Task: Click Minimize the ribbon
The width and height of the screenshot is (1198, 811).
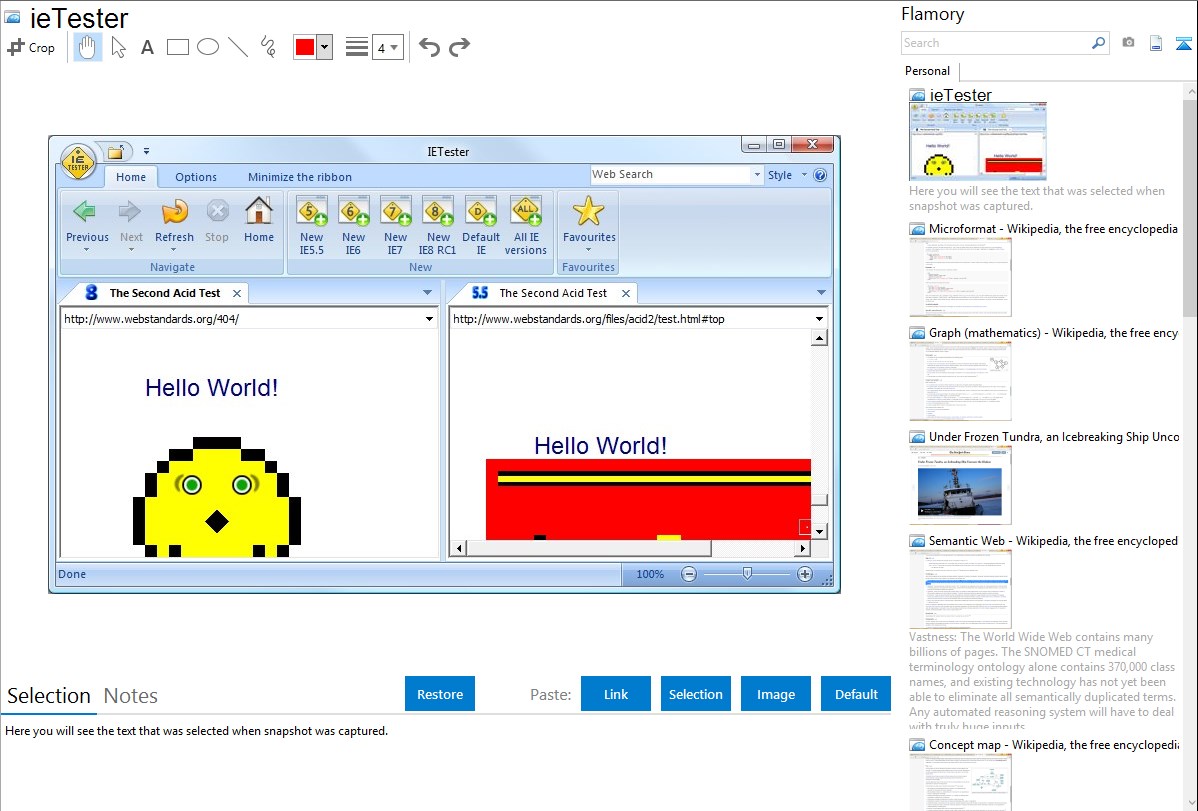Action: point(300,177)
